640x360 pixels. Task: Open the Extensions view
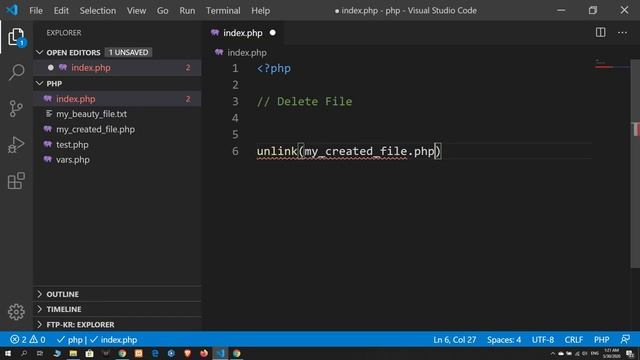(x=16, y=180)
